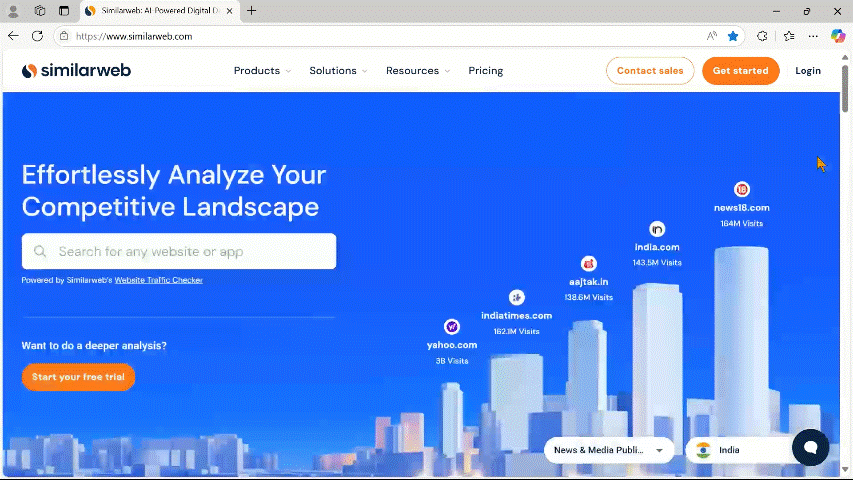
Task: Click the Similarweb logo
Action: point(76,71)
